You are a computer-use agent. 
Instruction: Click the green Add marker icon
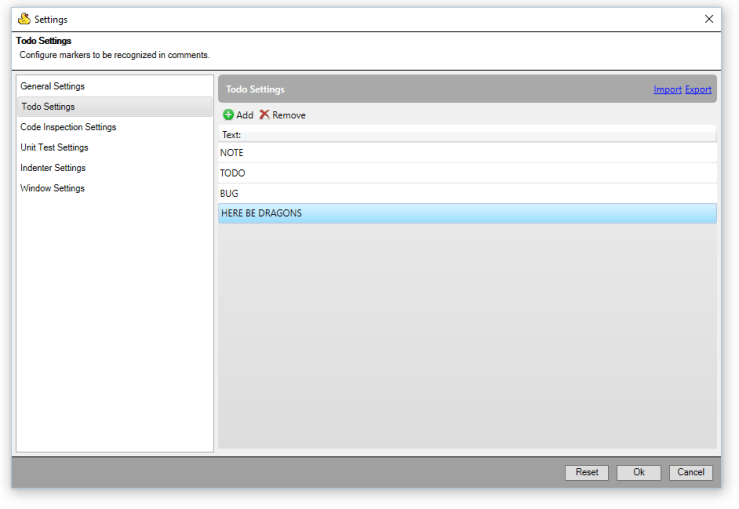pyautogui.click(x=228, y=115)
